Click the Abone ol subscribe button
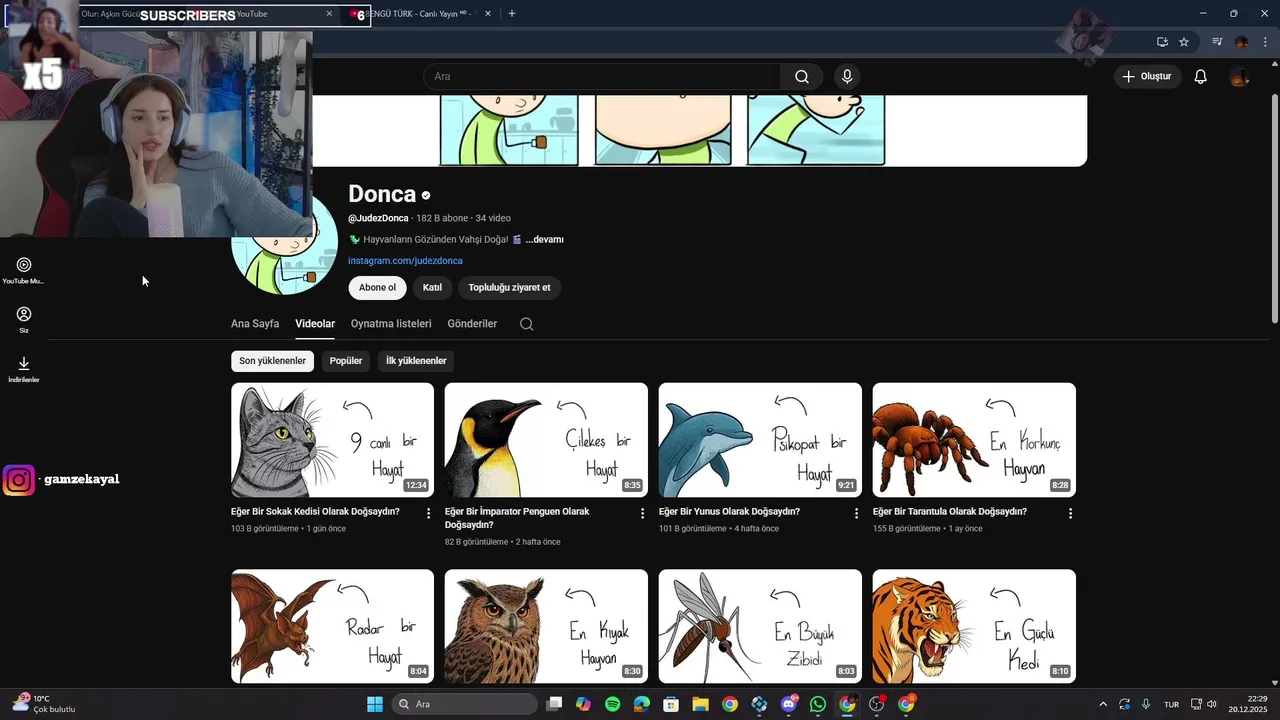This screenshot has width=1280, height=720. point(377,287)
